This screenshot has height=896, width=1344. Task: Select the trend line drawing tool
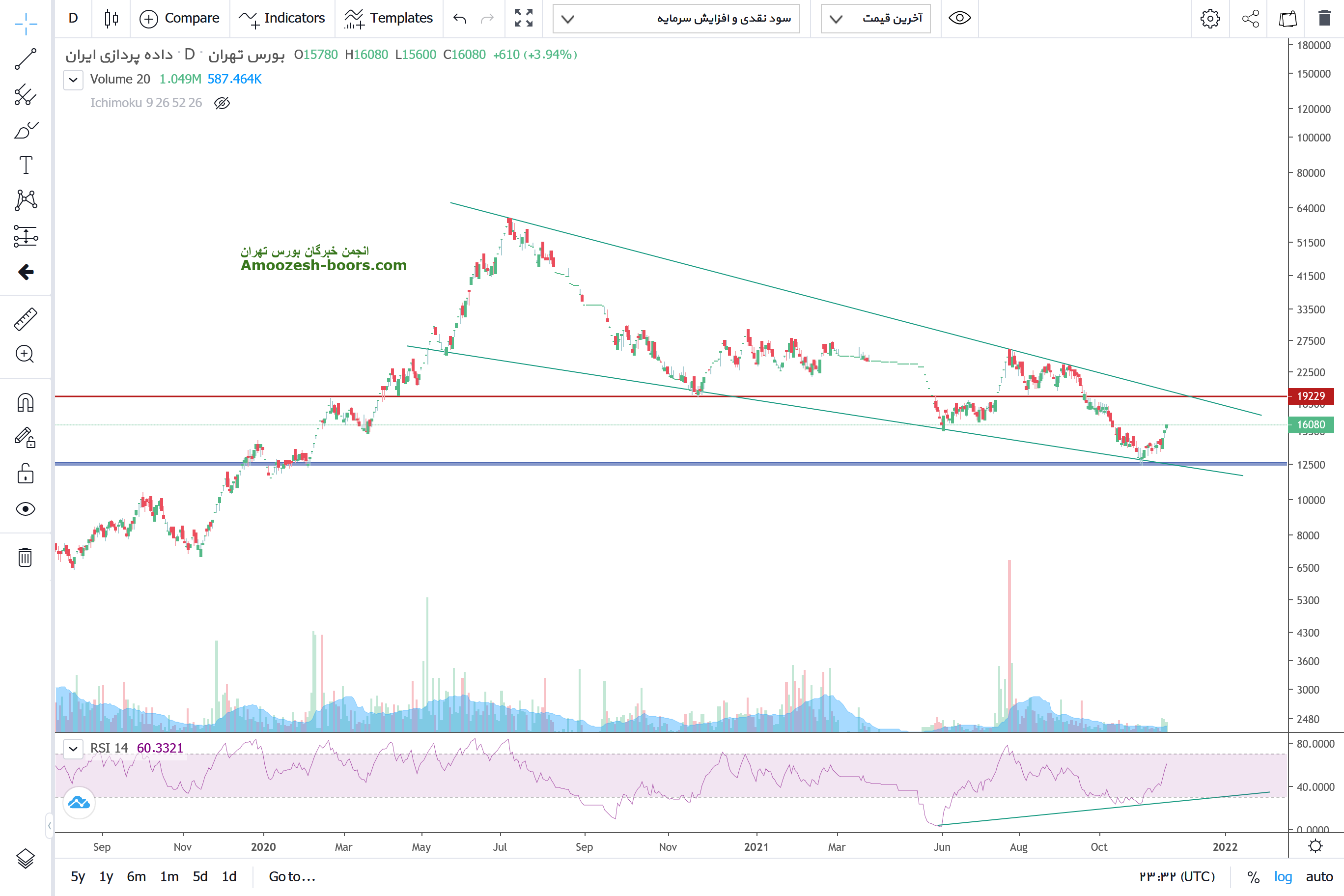pos(26,59)
